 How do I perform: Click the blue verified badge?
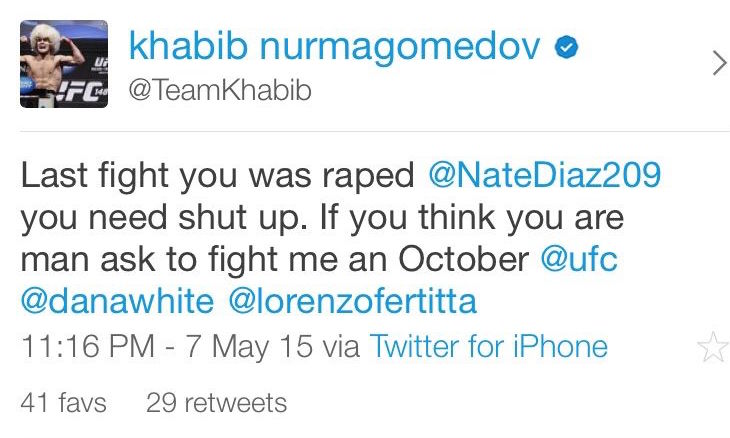[x=565, y=48]
